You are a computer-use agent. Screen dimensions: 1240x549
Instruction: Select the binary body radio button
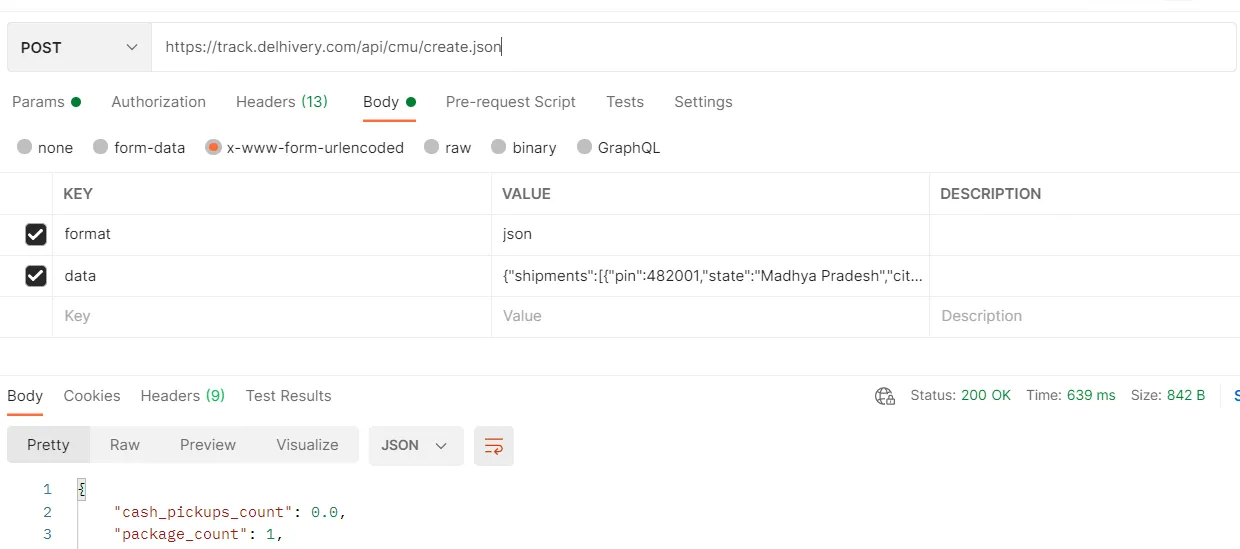click(x=499, y=147)
